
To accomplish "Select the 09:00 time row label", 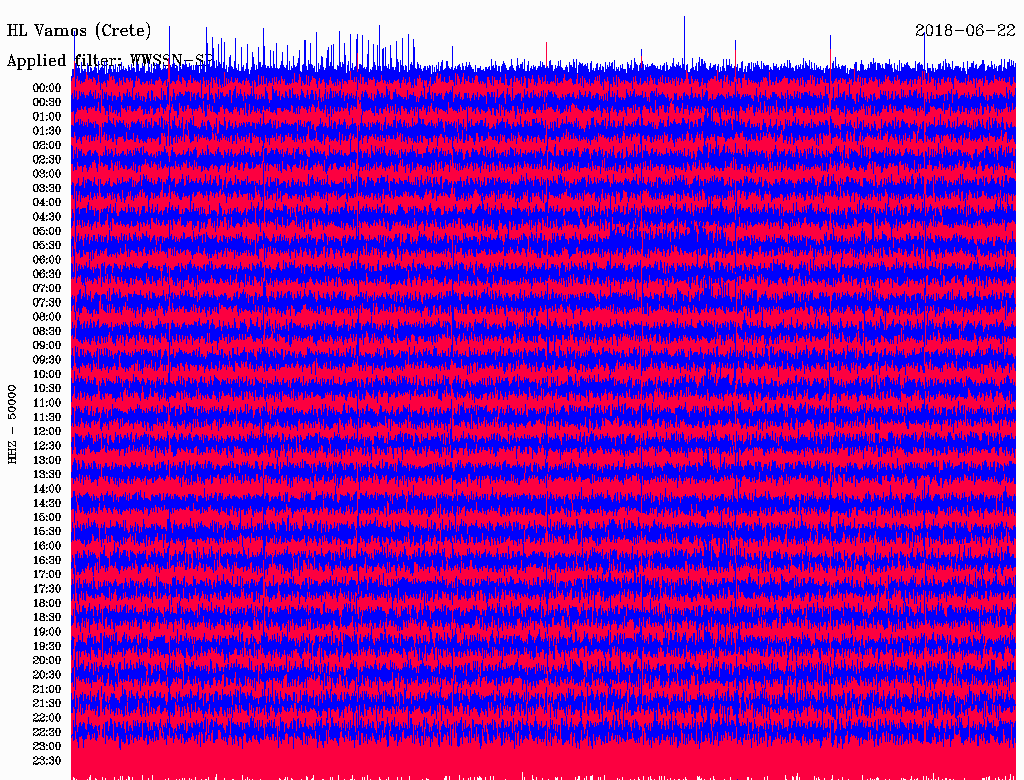I will pos(46,346).
